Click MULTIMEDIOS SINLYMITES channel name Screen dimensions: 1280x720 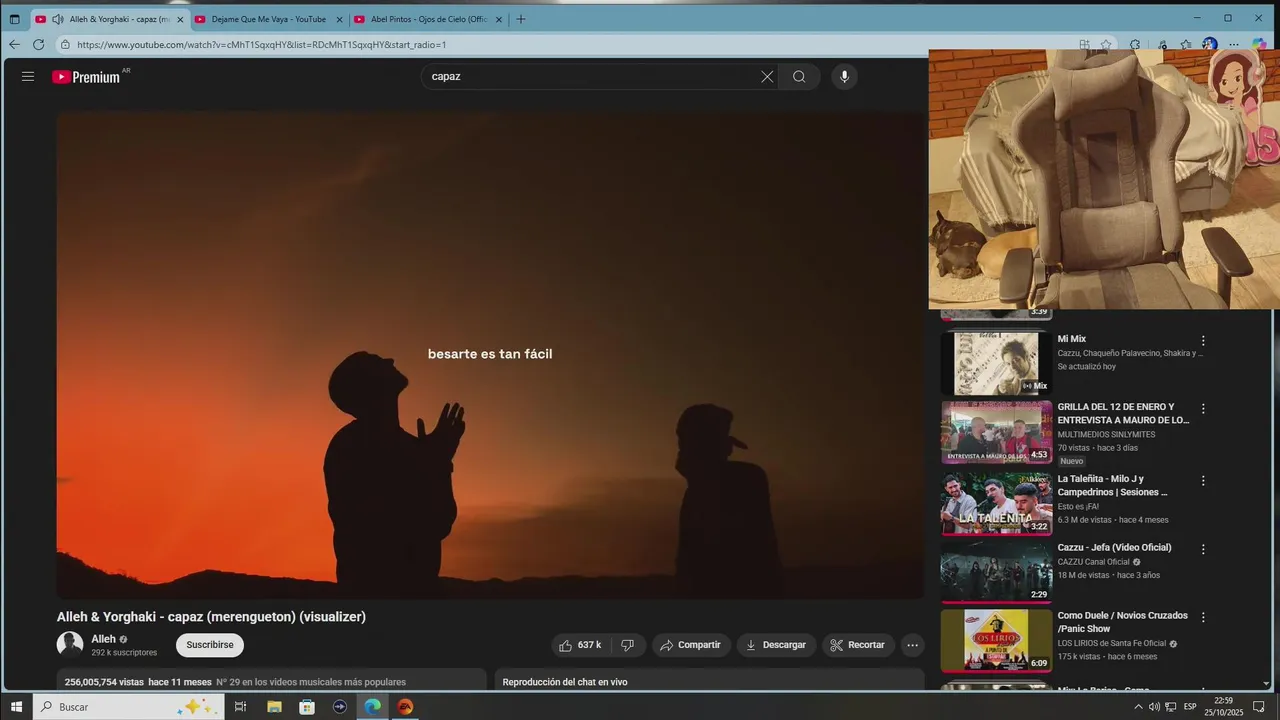coord(1106,434)
